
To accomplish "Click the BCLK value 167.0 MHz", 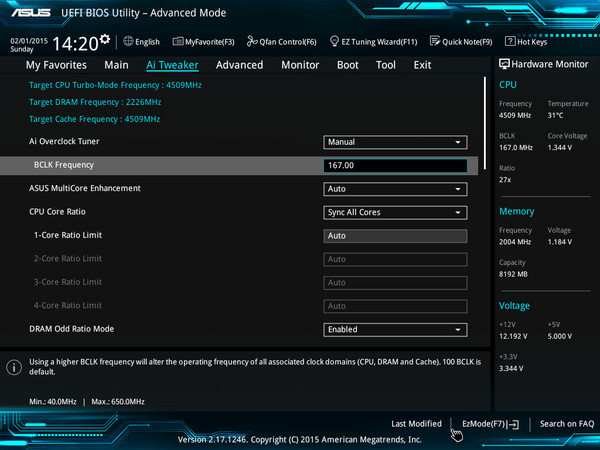I will [x=516, y=147].
